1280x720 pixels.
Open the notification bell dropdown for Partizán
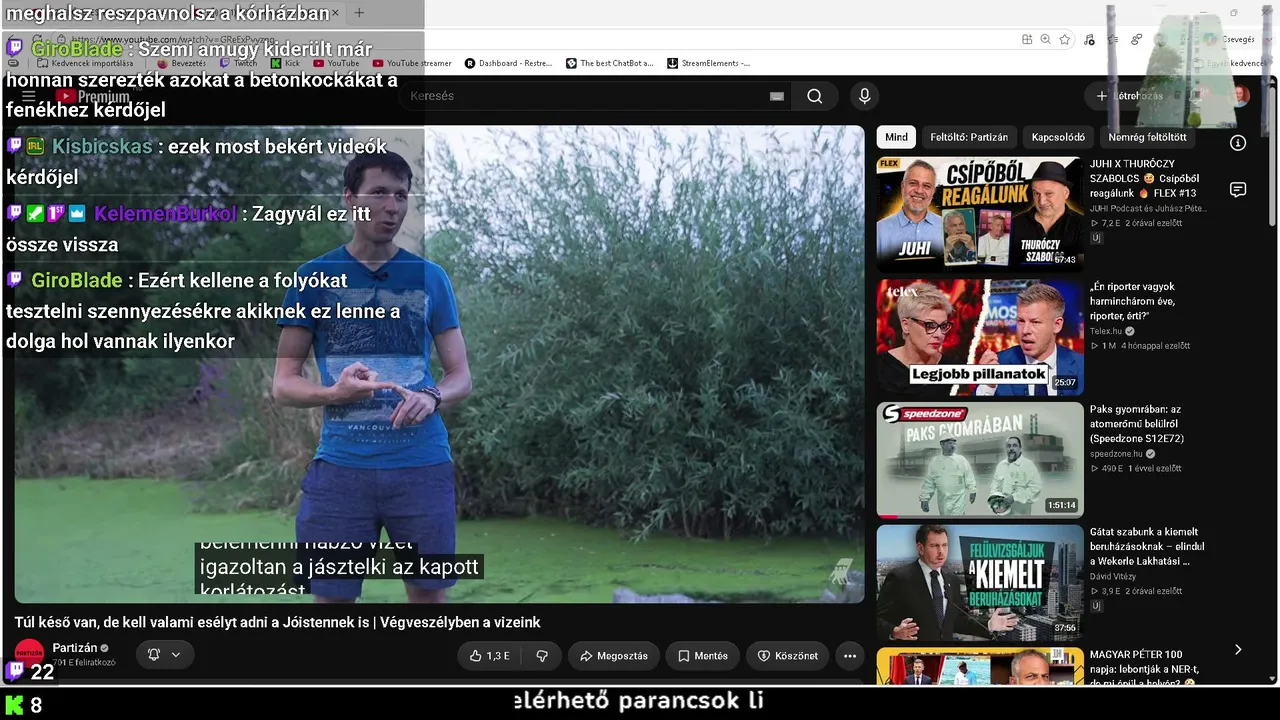point(164,655)
